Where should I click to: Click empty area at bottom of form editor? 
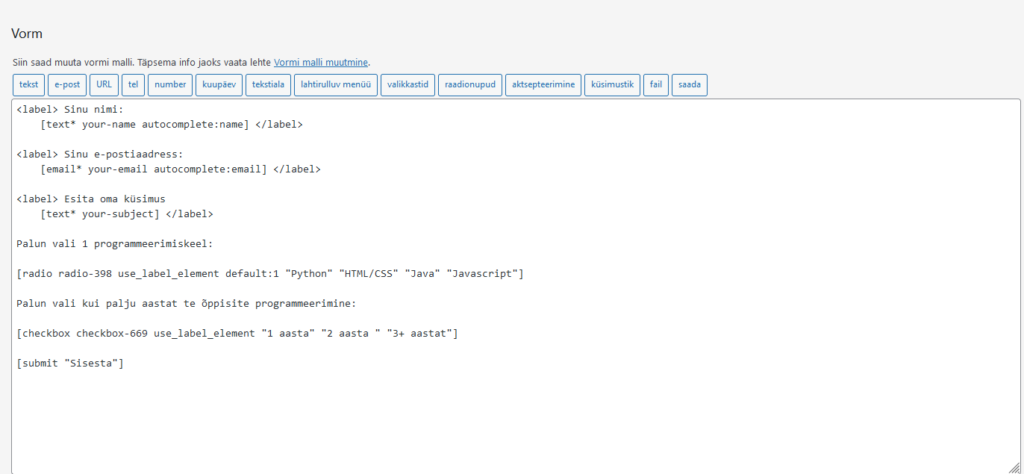point(500,430)
